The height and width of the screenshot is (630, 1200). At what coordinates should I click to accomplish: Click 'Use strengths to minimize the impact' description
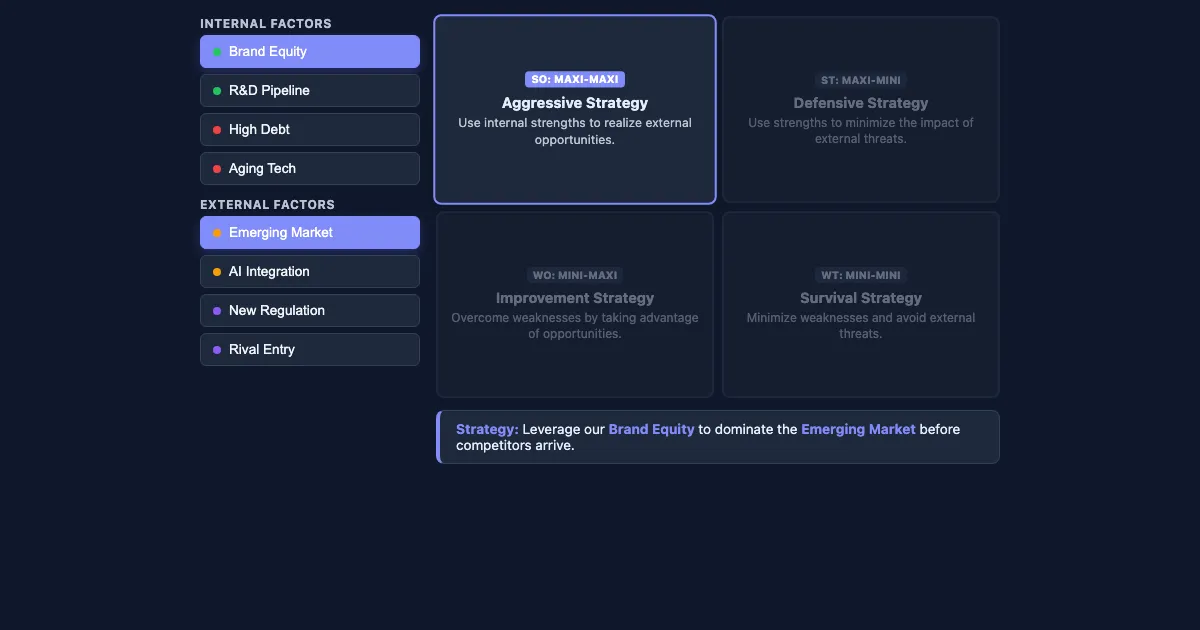click(x=861, y=131)
